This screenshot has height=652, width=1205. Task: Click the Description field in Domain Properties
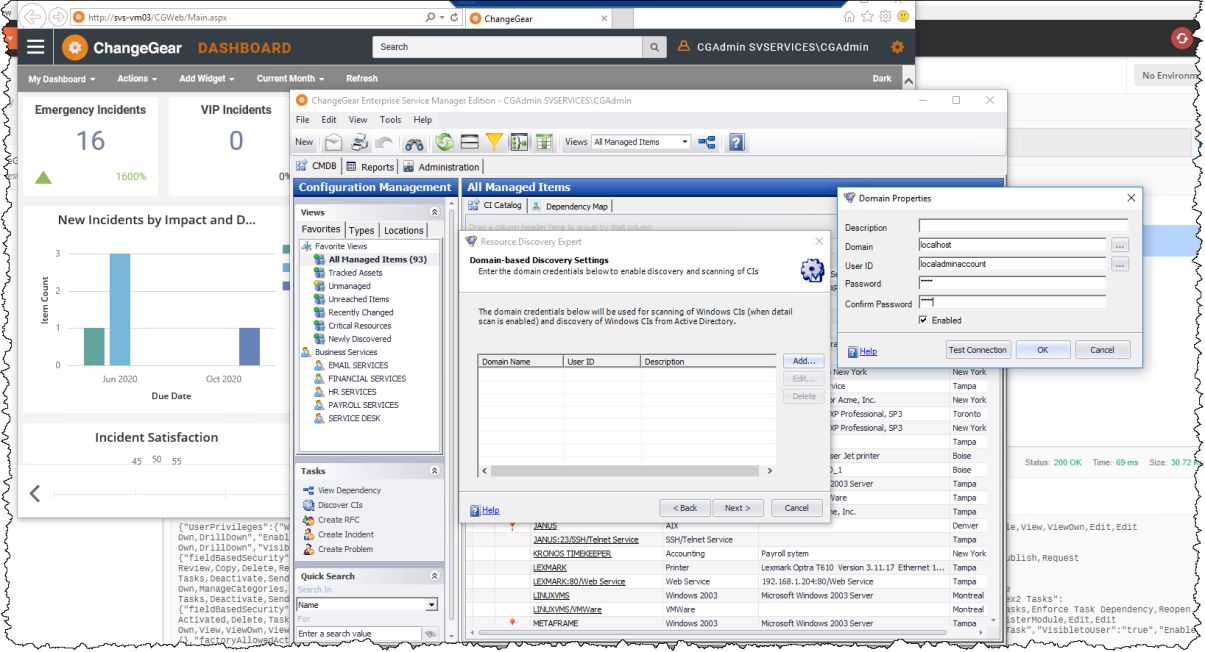coord(1022,227)
